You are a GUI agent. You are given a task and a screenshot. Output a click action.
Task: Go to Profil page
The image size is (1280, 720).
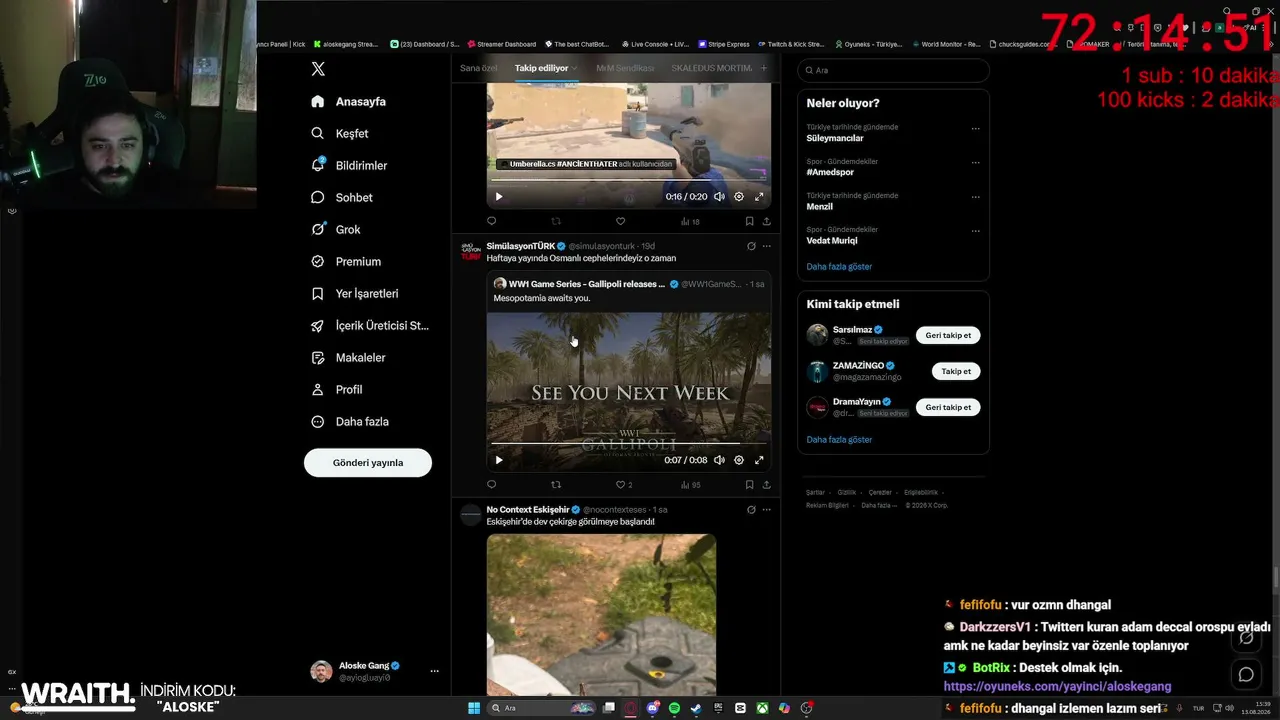337,389
